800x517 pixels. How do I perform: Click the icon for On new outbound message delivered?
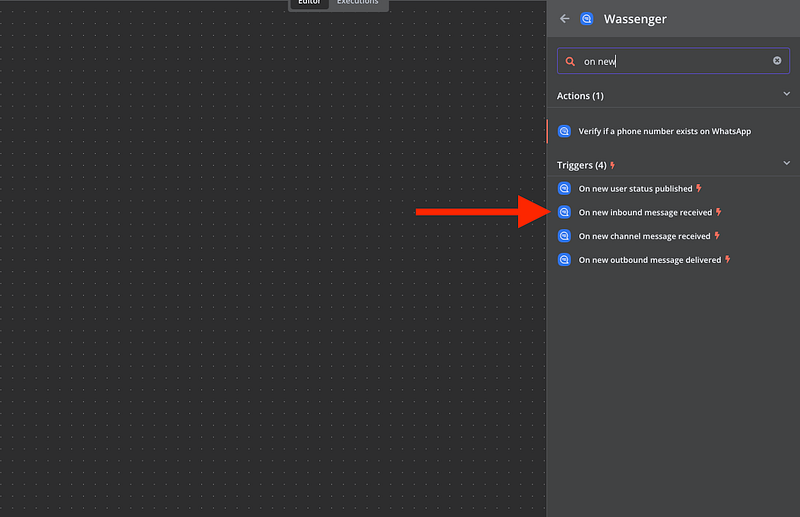(x=564, y=260)
